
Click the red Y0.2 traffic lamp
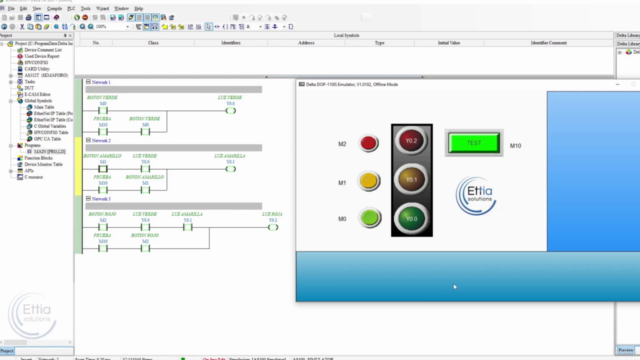411,141
